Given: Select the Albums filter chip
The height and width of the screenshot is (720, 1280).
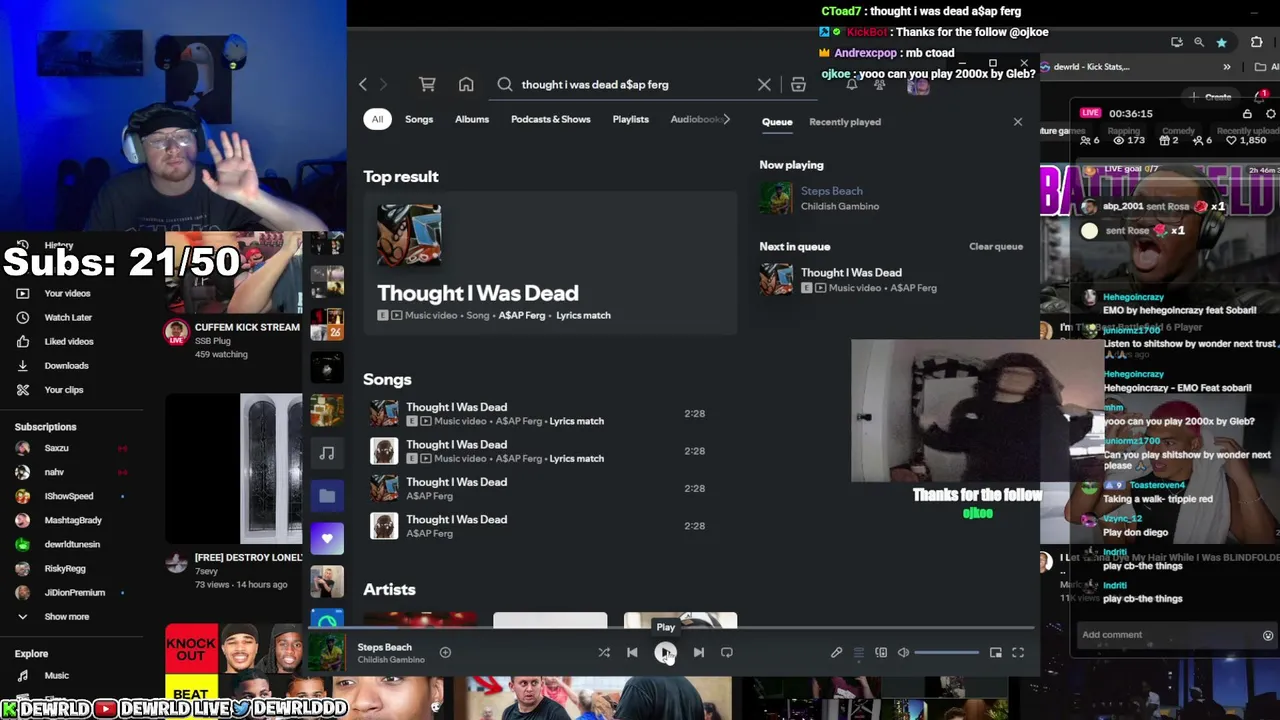Looking at the screenshot, I should point(472,119).
